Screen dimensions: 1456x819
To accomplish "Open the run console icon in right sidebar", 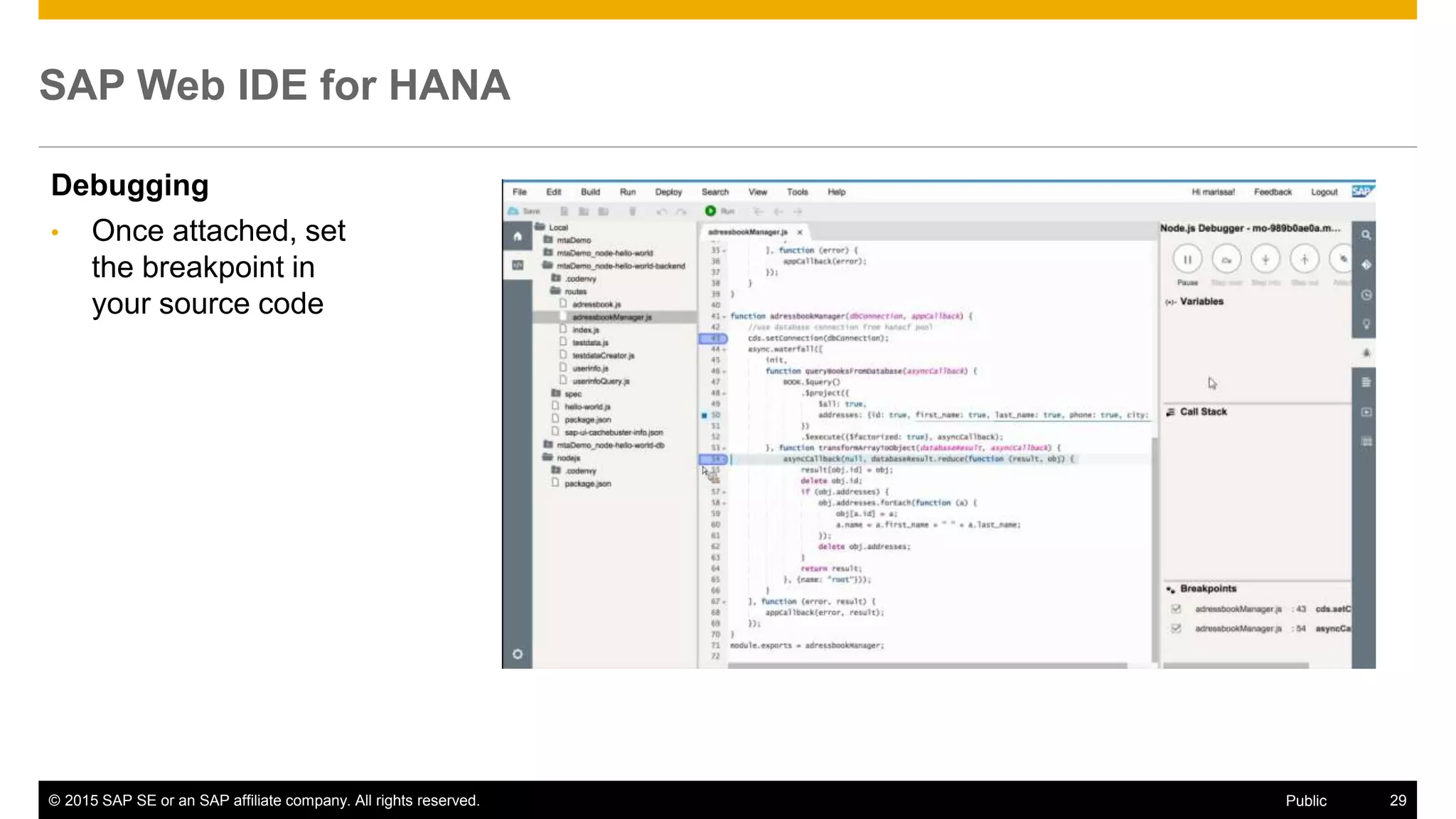I will [x=1366, y=412].
